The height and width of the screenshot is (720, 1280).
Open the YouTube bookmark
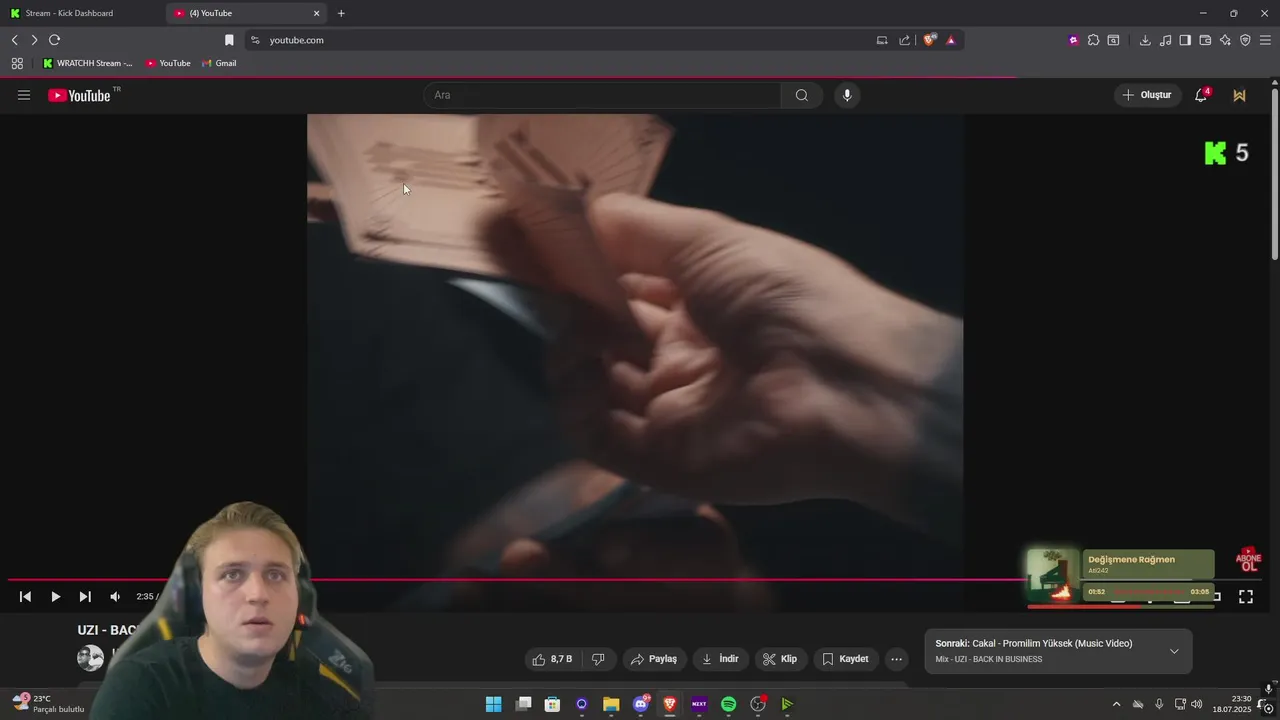(168, 63)
